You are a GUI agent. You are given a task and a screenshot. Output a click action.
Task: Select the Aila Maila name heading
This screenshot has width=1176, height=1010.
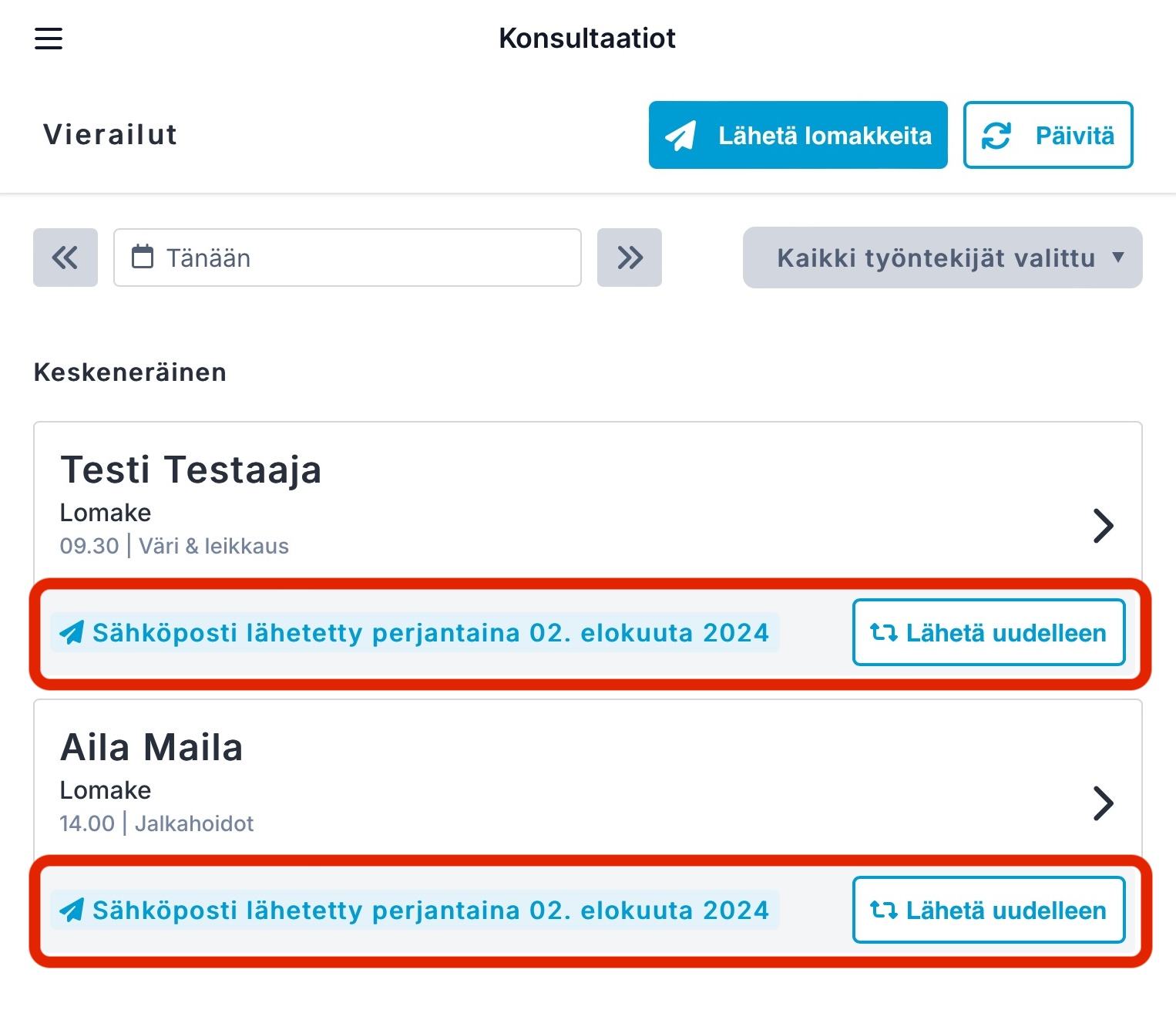coord(152,747)
